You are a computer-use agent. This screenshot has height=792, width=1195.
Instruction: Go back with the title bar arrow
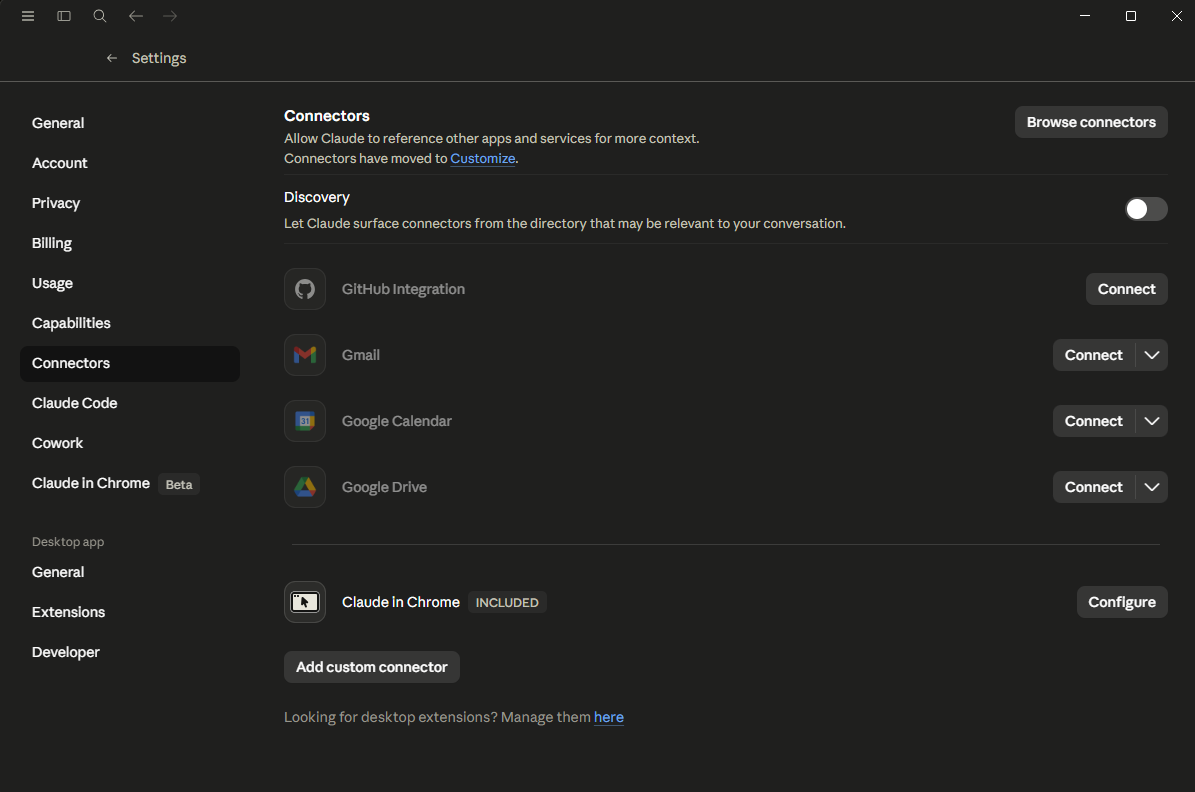point(136,16)
